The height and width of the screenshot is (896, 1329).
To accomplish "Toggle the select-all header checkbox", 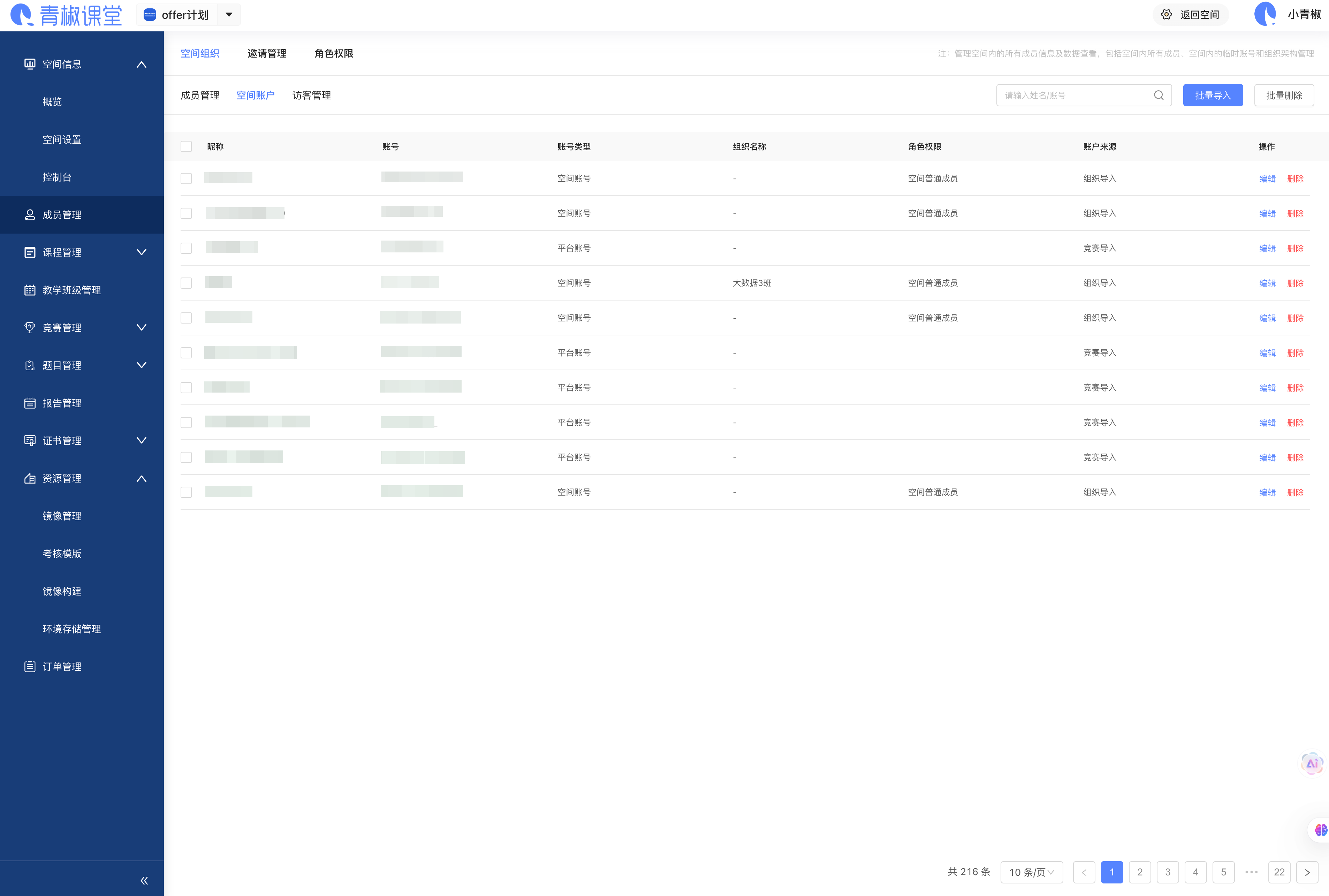I will [186, 147].
